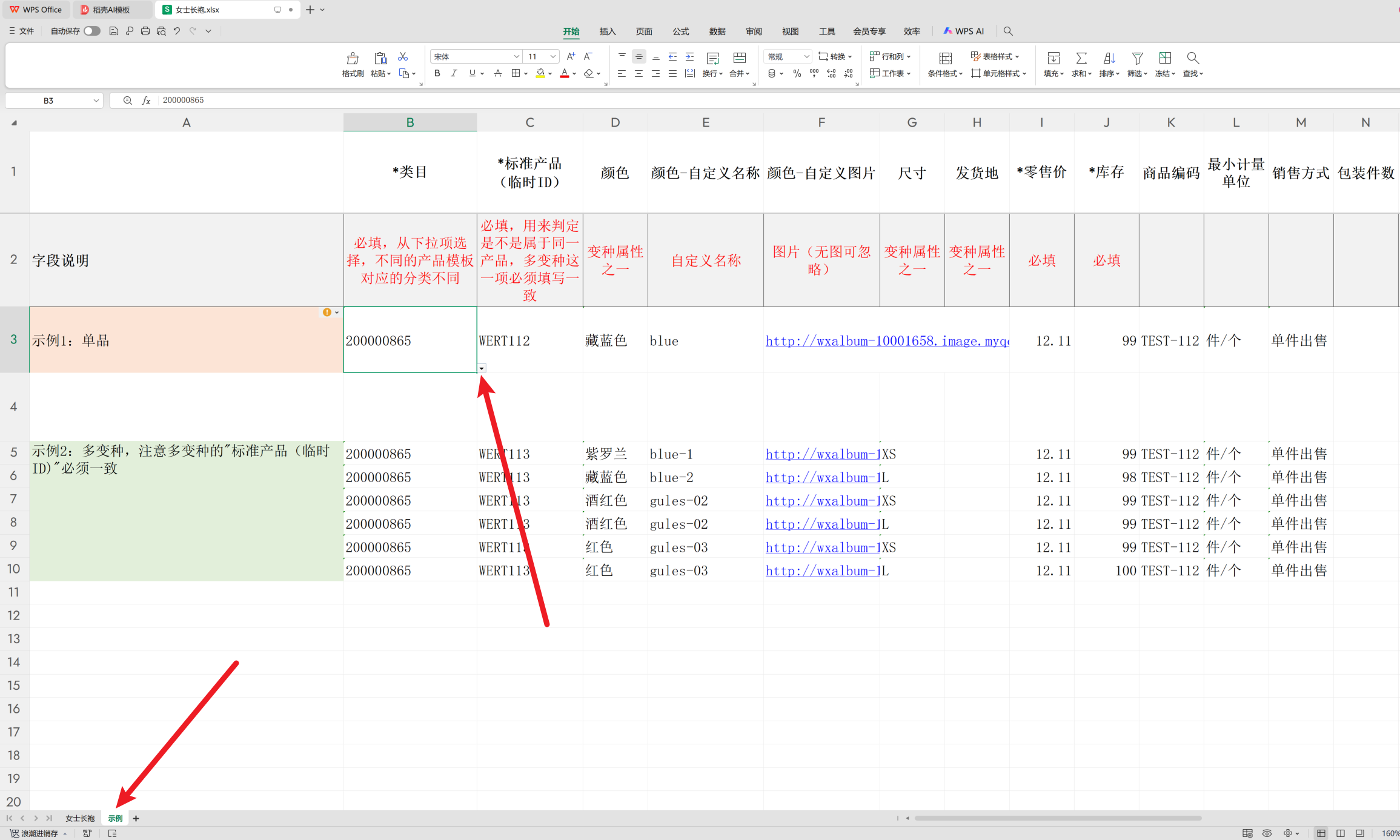This screenshot has width=1400, height=840.
Task: Click the Percent style icon
Action: 797,73
